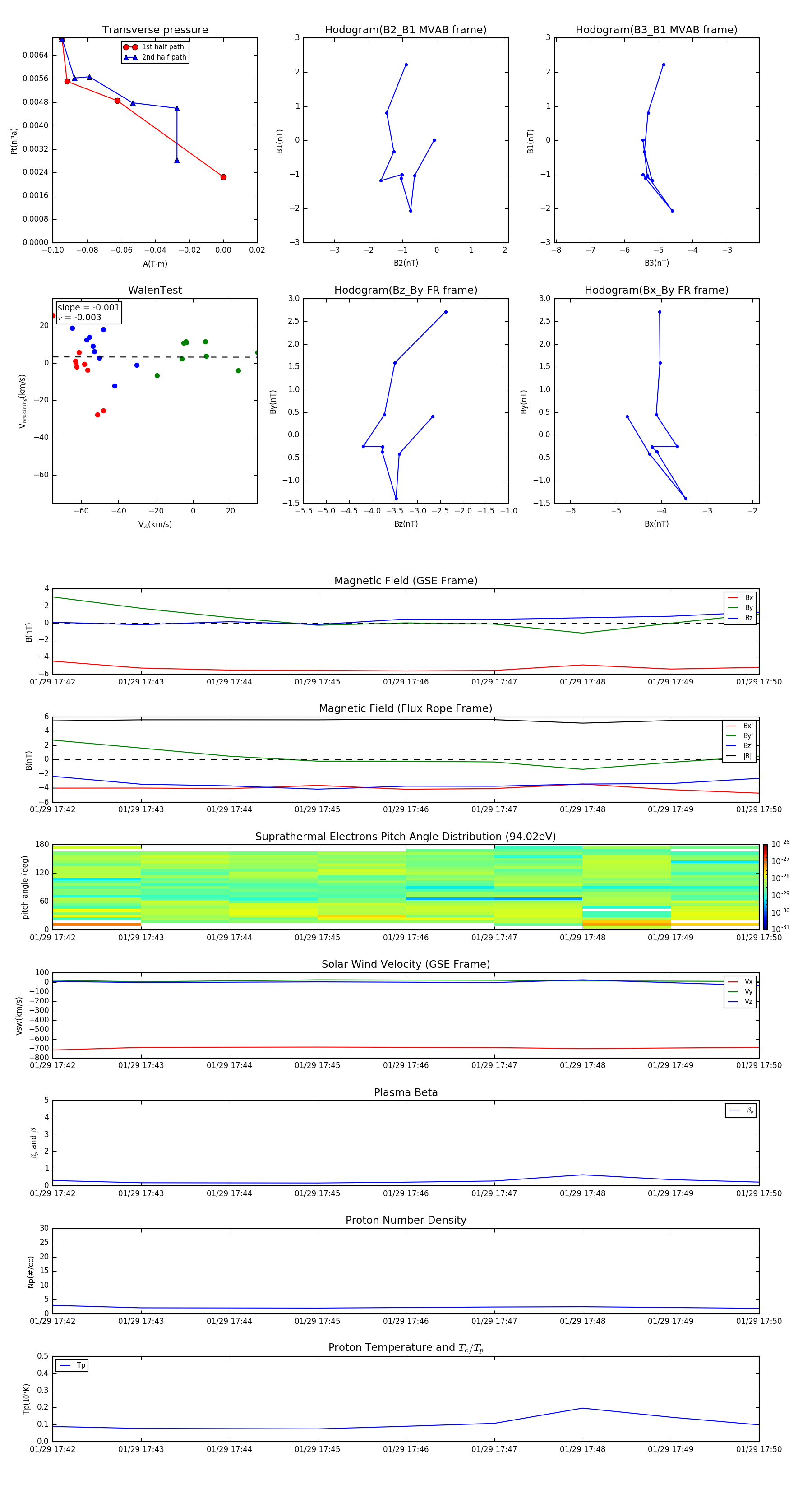Click the 'Magnetic Field (Flux Rope Frame)' title

(406, 708)
